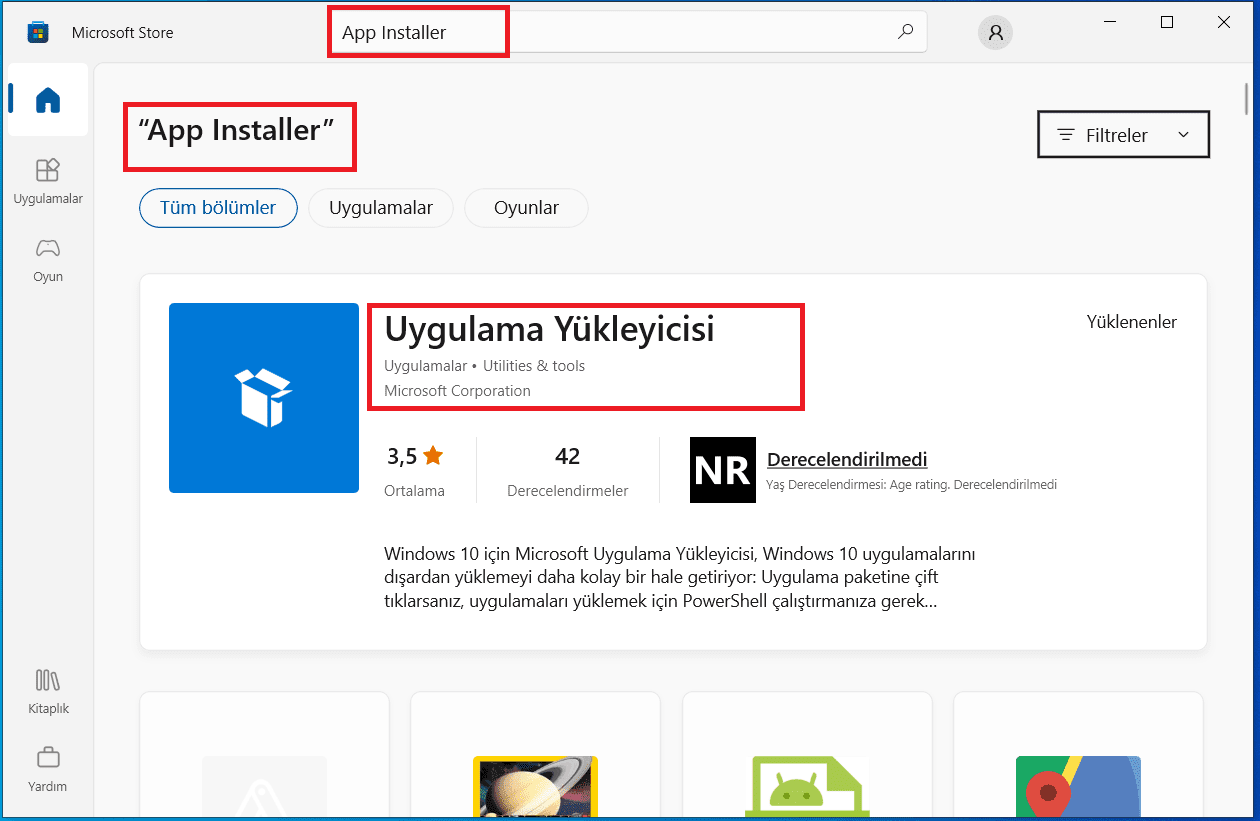This screenshot has height=821, width=1260.
Task: Click the "App Installer" results heading
Action: [x=236, y=131]
